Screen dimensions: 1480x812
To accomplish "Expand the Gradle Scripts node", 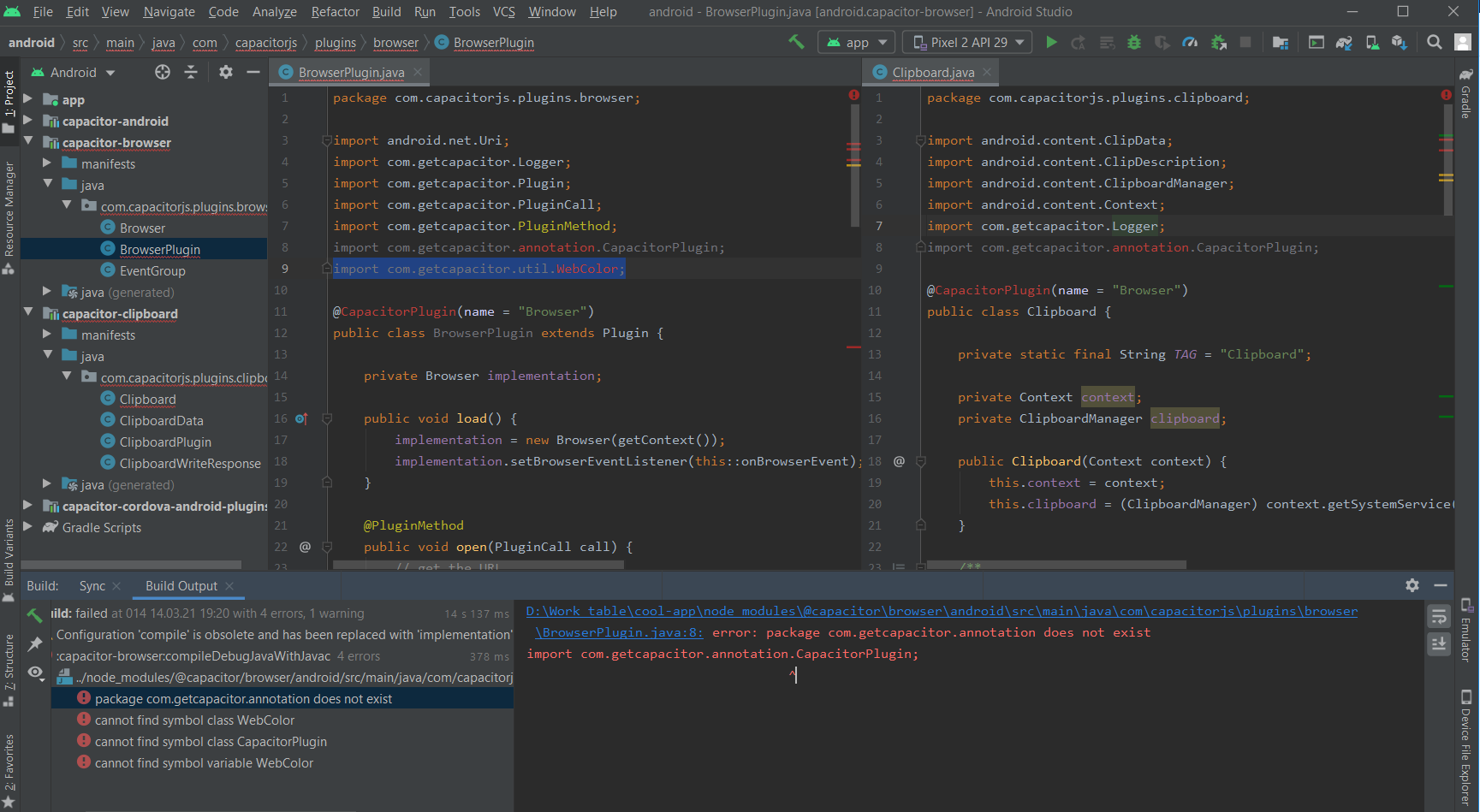I will 27,527.
